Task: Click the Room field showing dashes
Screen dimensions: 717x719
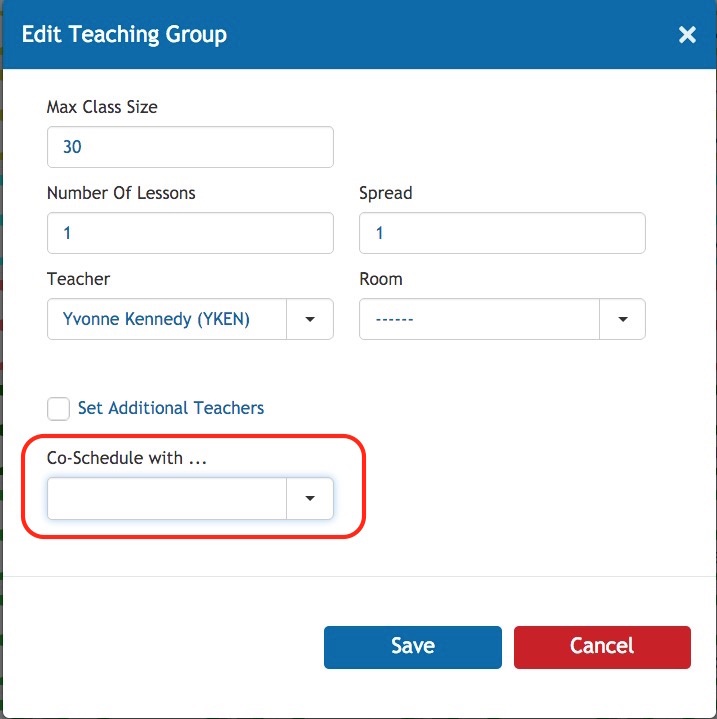Action: pos(479,319)
